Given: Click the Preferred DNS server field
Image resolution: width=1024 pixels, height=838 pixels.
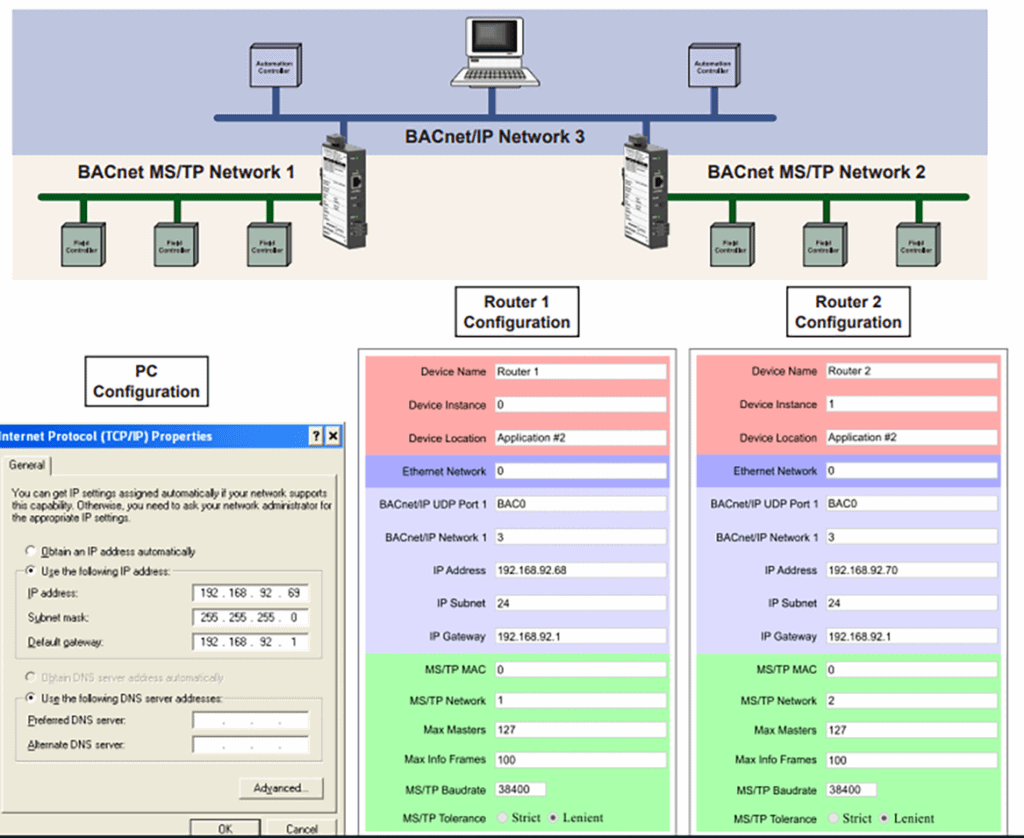Looking at the screenshot, I should (250, 720).
